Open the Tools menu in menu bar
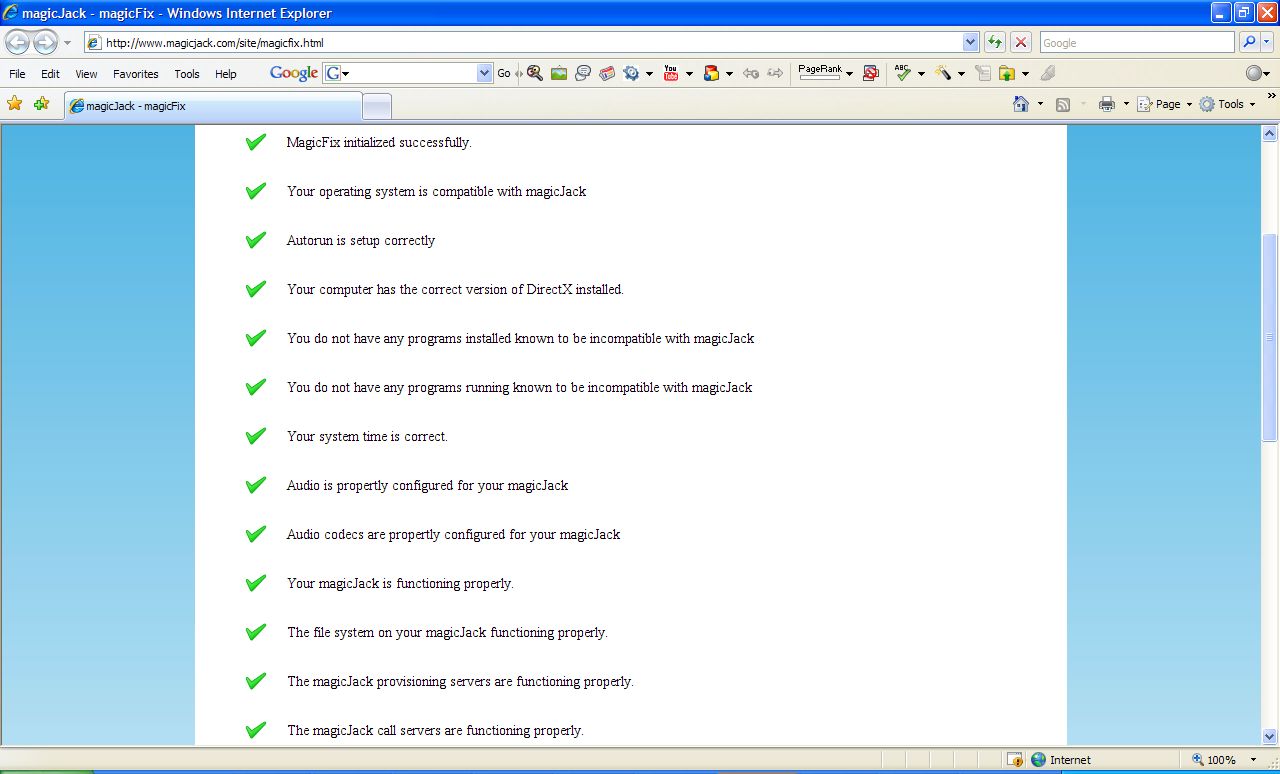The width and height of the screenshot is (1280, 774). click(187, 74)
